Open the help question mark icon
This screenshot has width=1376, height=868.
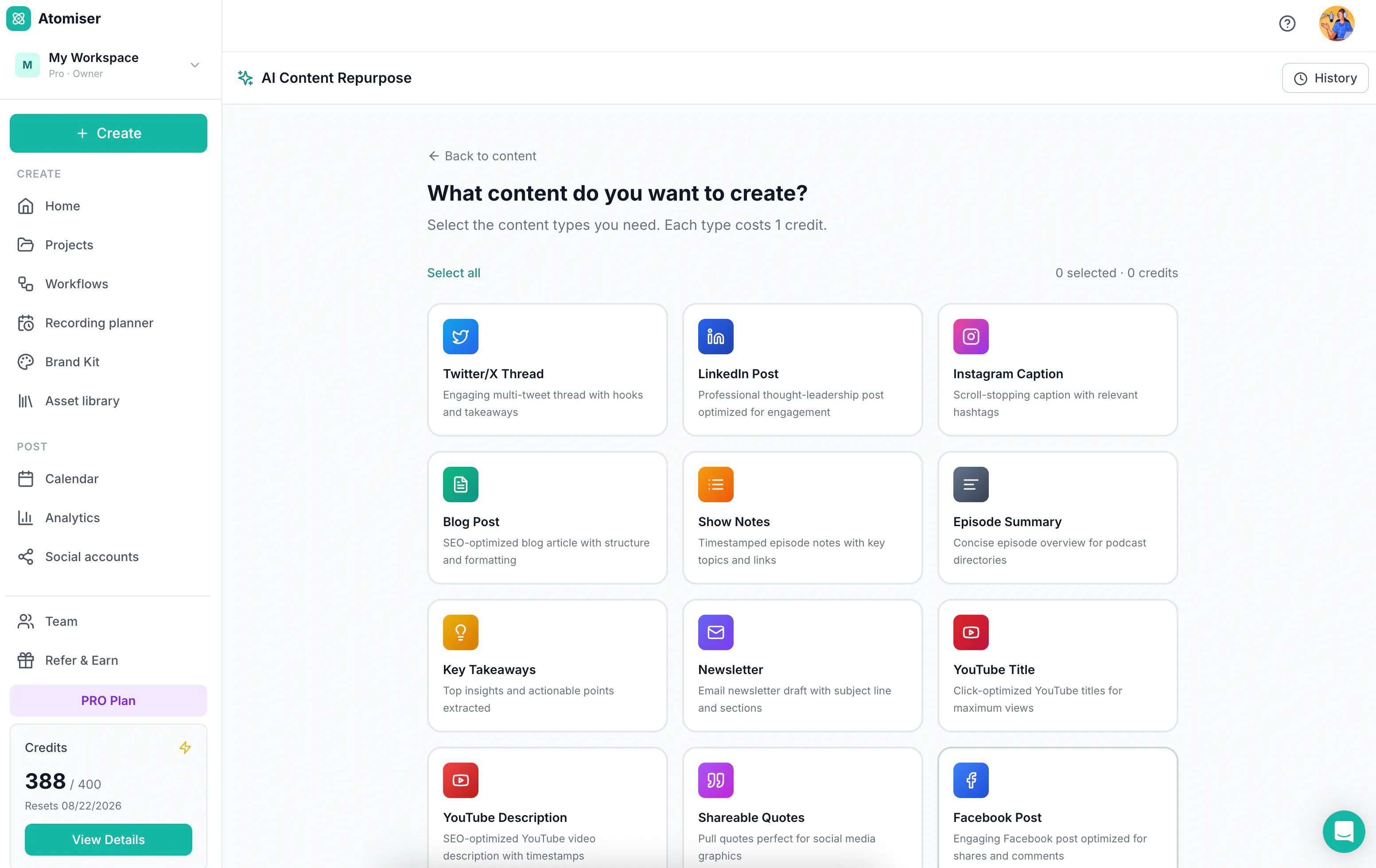1287,23
